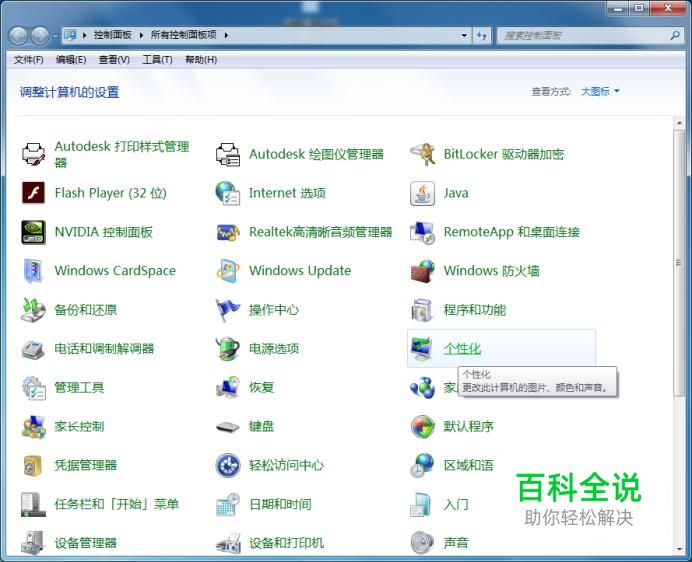Open recent pages dropdown beside nav buttons
The height and width of the screenshot is (562, 692).
(55, 36)
